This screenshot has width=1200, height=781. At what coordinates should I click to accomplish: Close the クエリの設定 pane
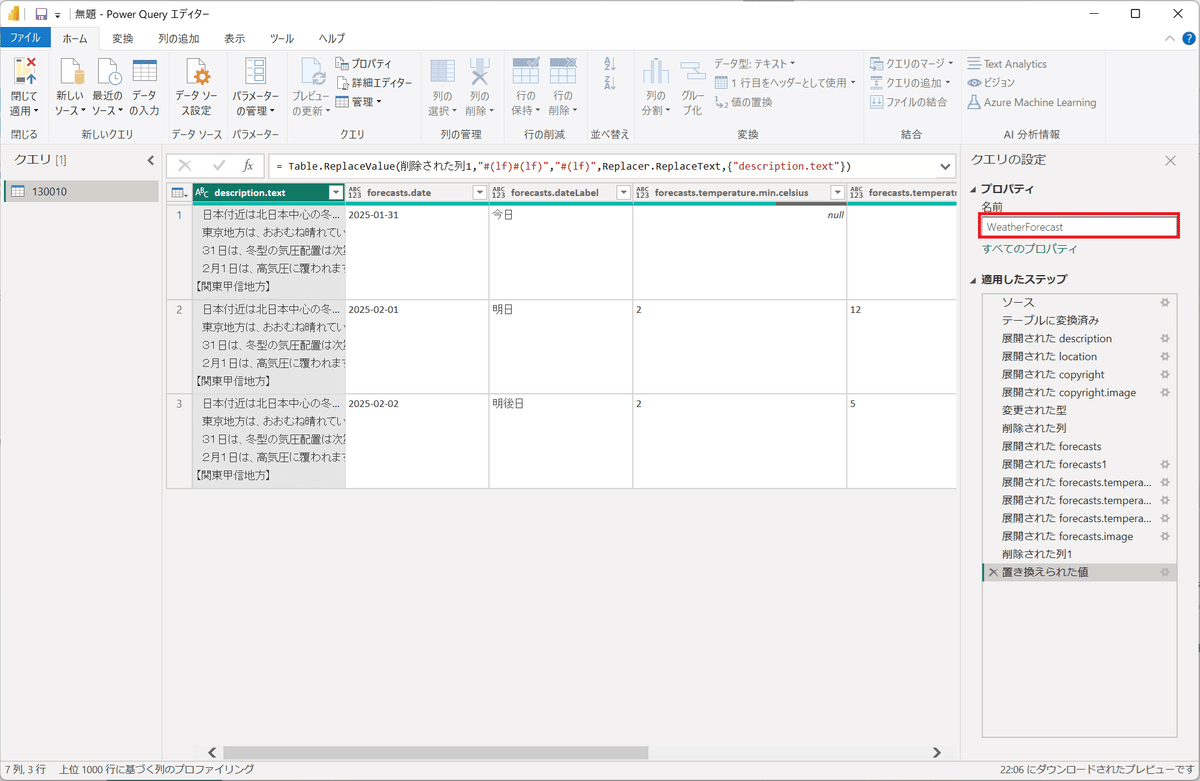coord(1170,160)
